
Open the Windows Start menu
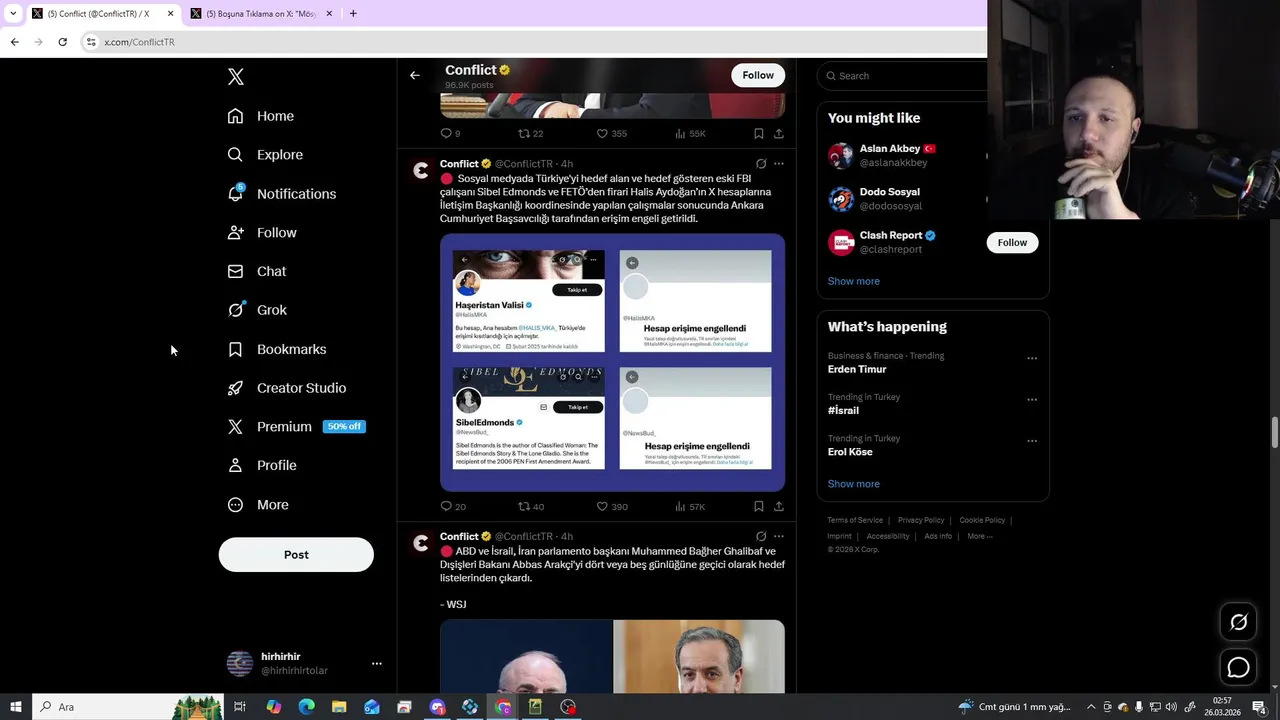[x=16, y=707]
